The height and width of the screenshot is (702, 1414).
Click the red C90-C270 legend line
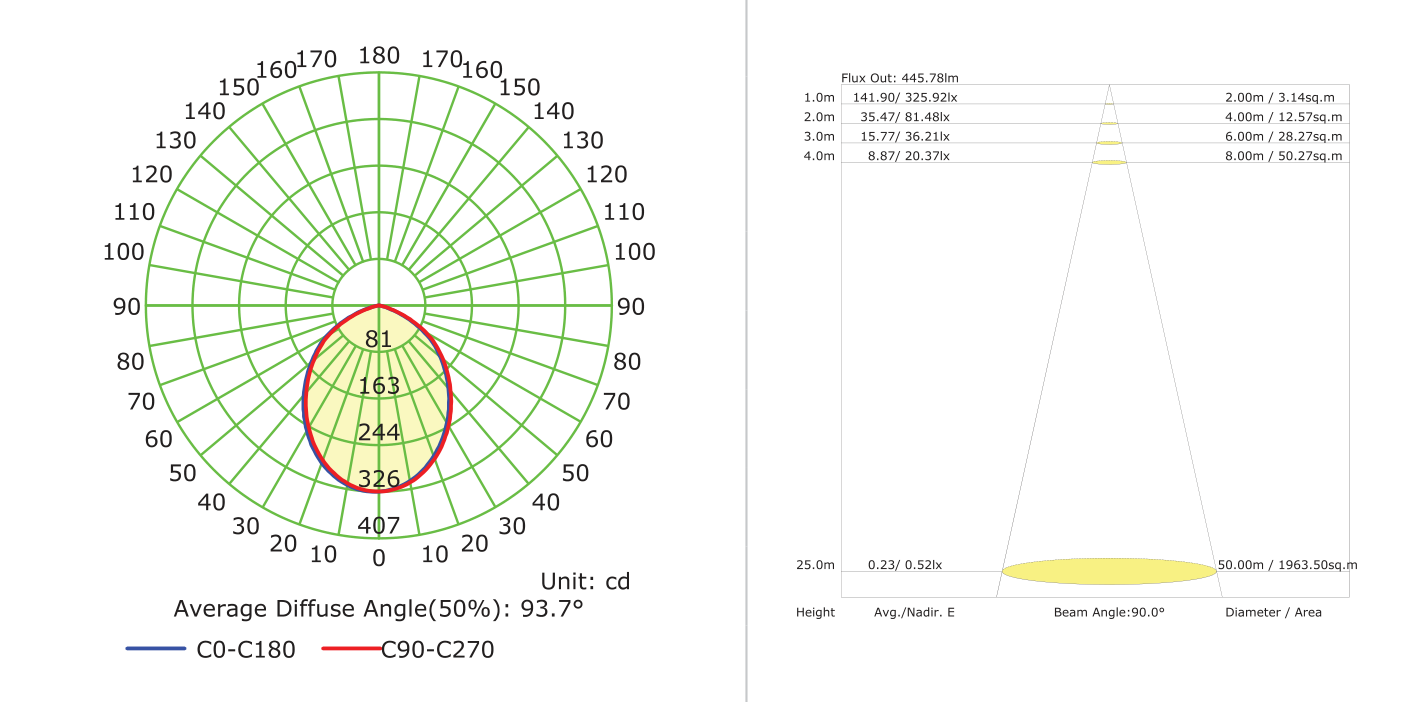(352, 649)
